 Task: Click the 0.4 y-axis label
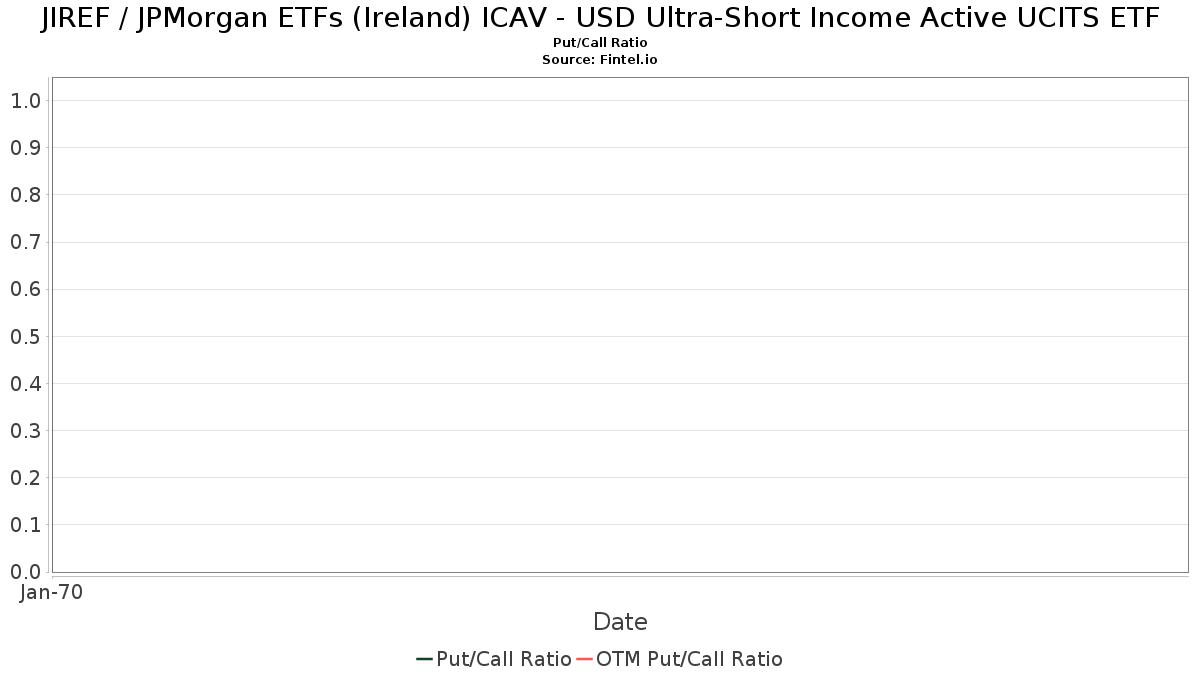[25, 384]
